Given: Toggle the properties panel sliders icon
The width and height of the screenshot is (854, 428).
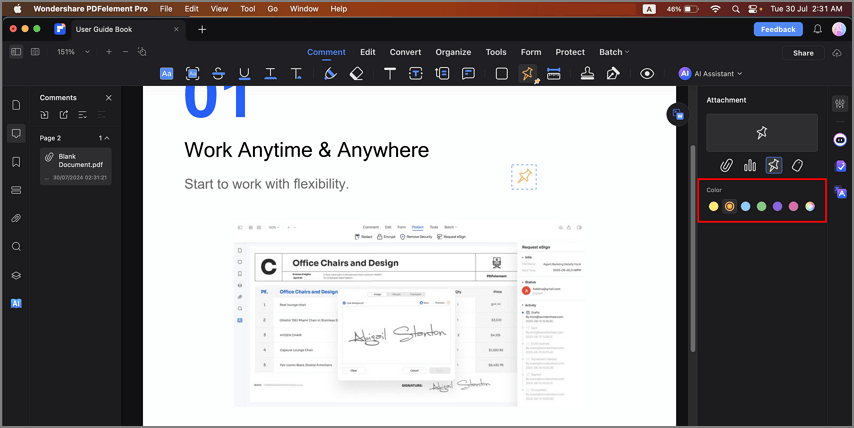Looking at the screenshot, I should 840,103.
